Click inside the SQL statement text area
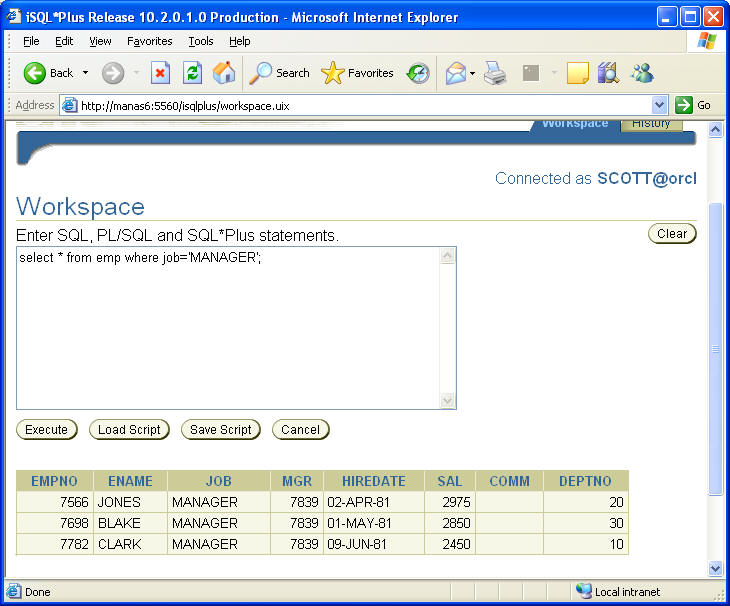This screenshot has width=730, height=606. coord(228,330)
